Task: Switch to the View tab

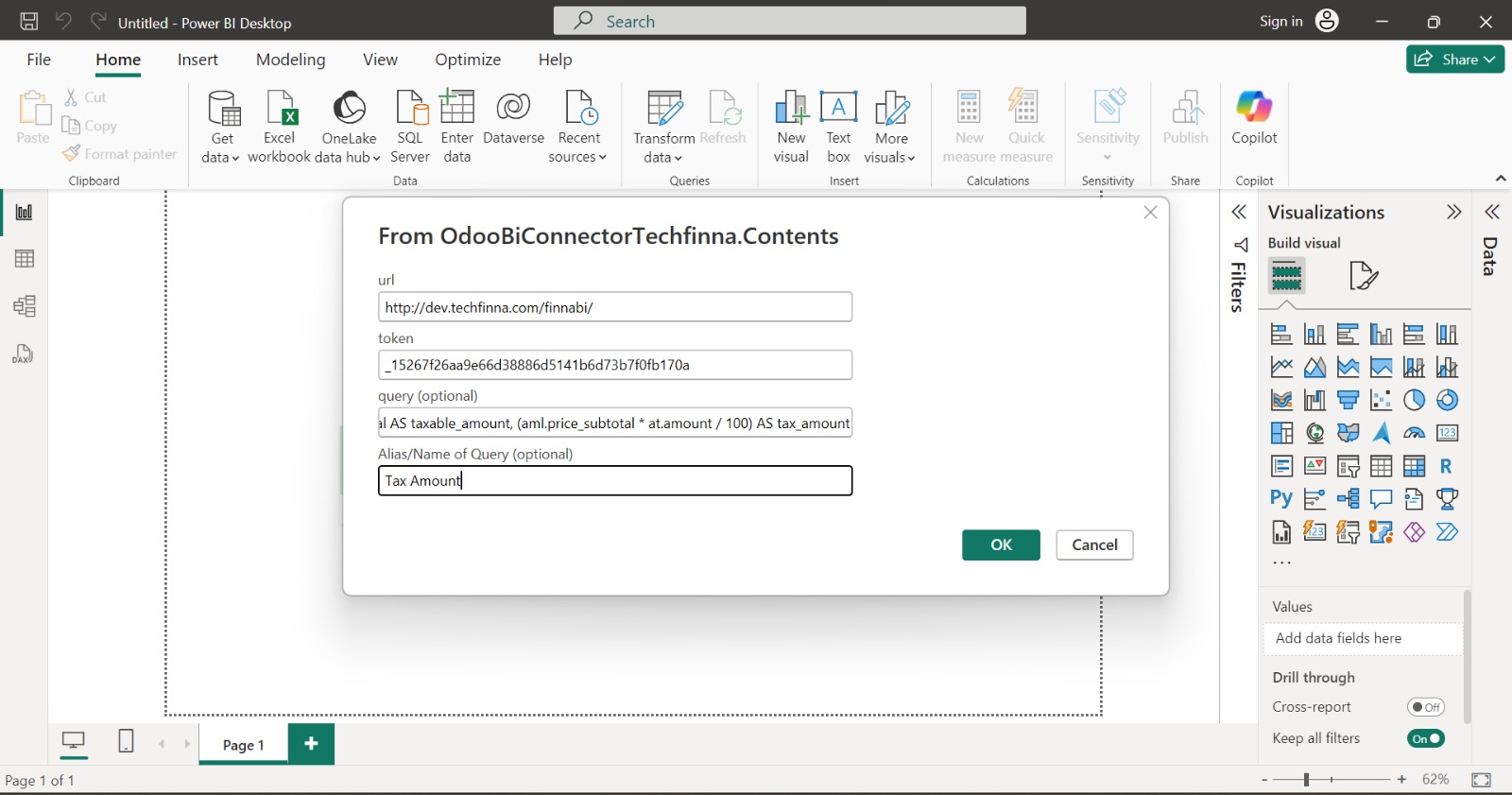Action: coord(380,60)
